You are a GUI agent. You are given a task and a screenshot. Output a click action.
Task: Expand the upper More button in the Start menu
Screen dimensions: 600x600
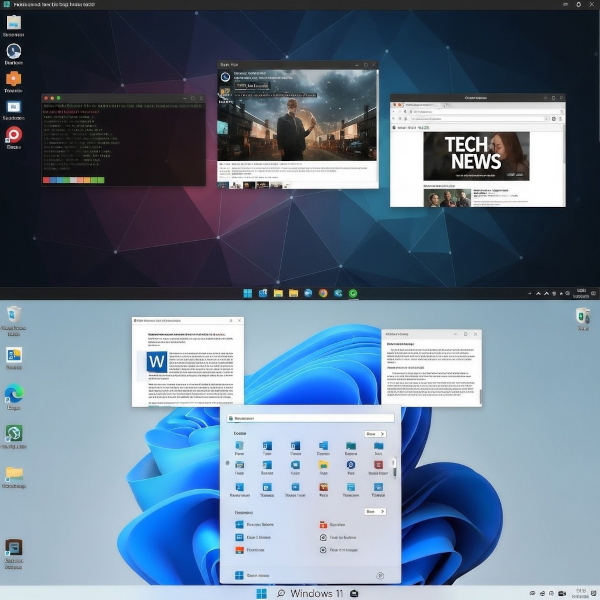click(x=375, y=434)
